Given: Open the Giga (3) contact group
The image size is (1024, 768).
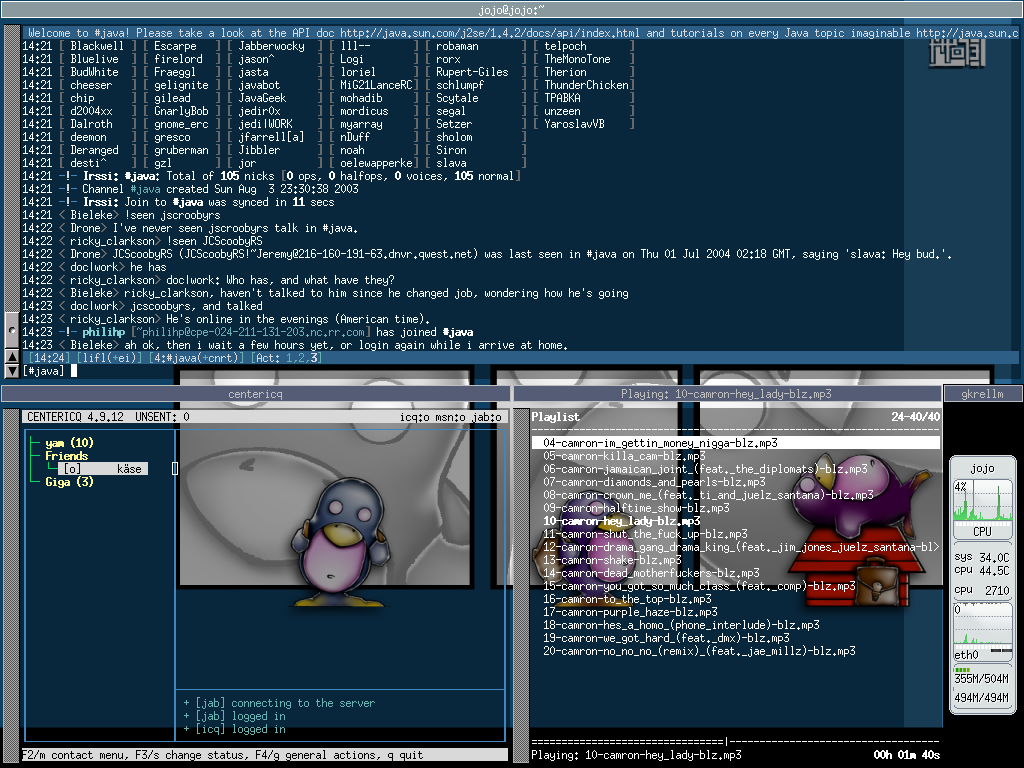Looking at the screenshot, I should (x=69, y=482).
